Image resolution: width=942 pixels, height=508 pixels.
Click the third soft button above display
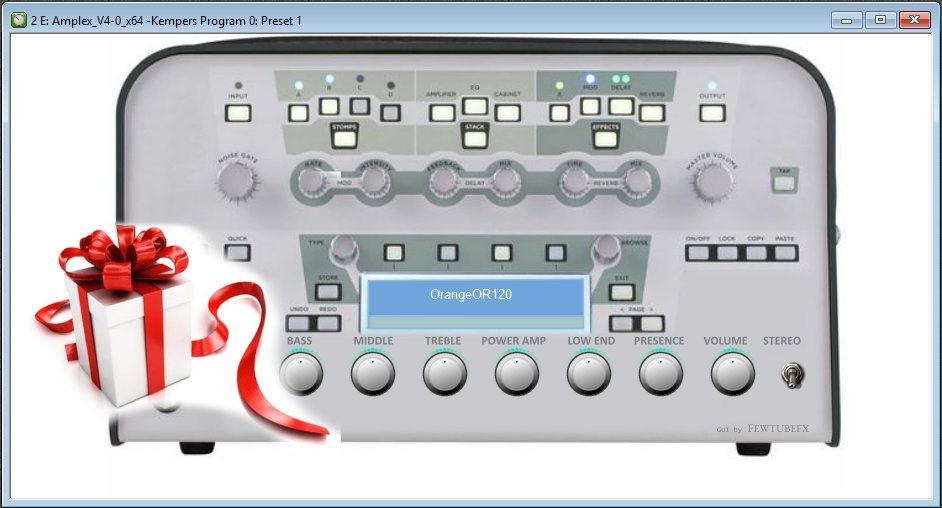pyautogui.click(x=502, y=252)
